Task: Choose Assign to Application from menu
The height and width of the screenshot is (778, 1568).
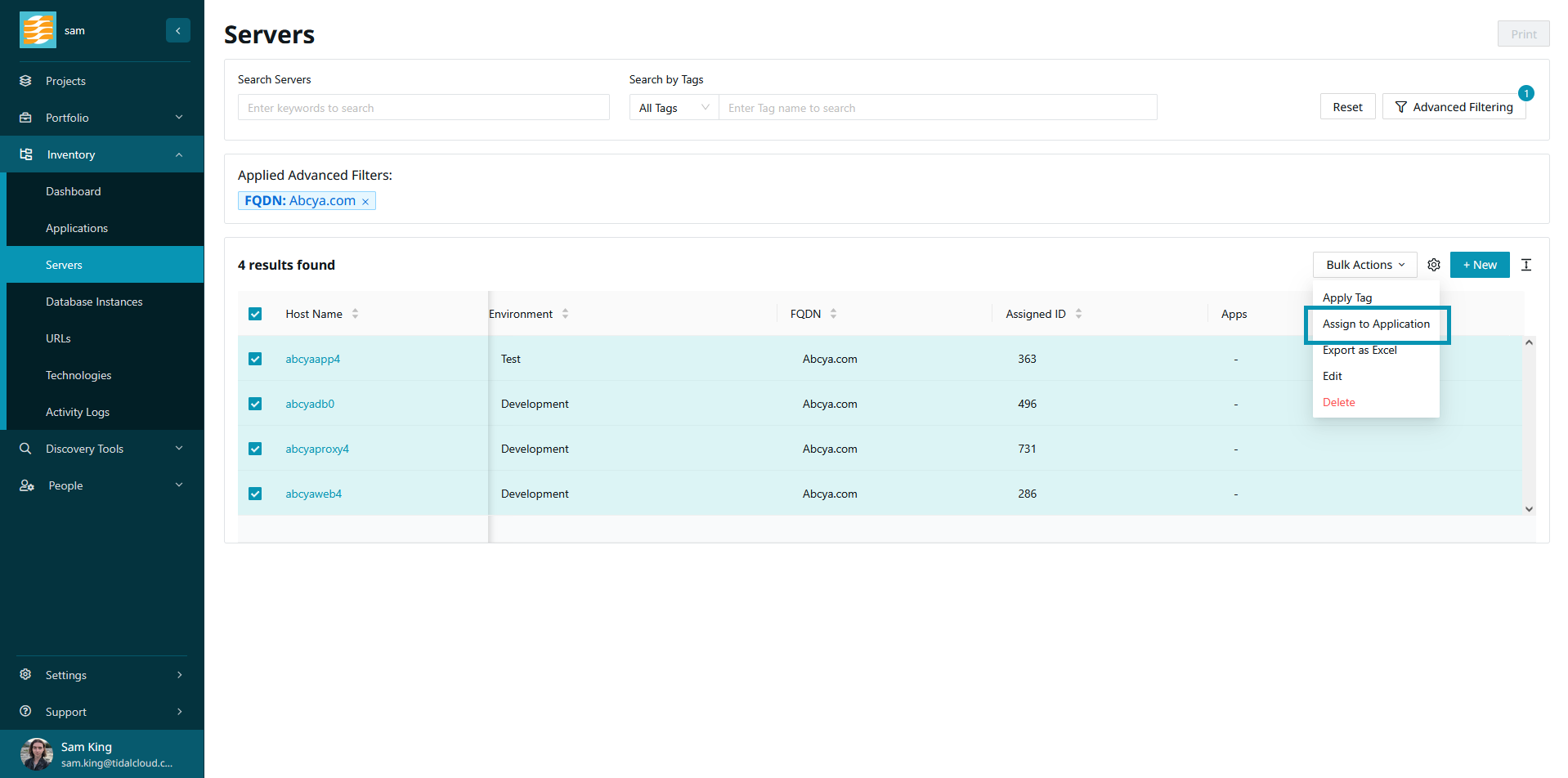Action: pos(1376,324)
